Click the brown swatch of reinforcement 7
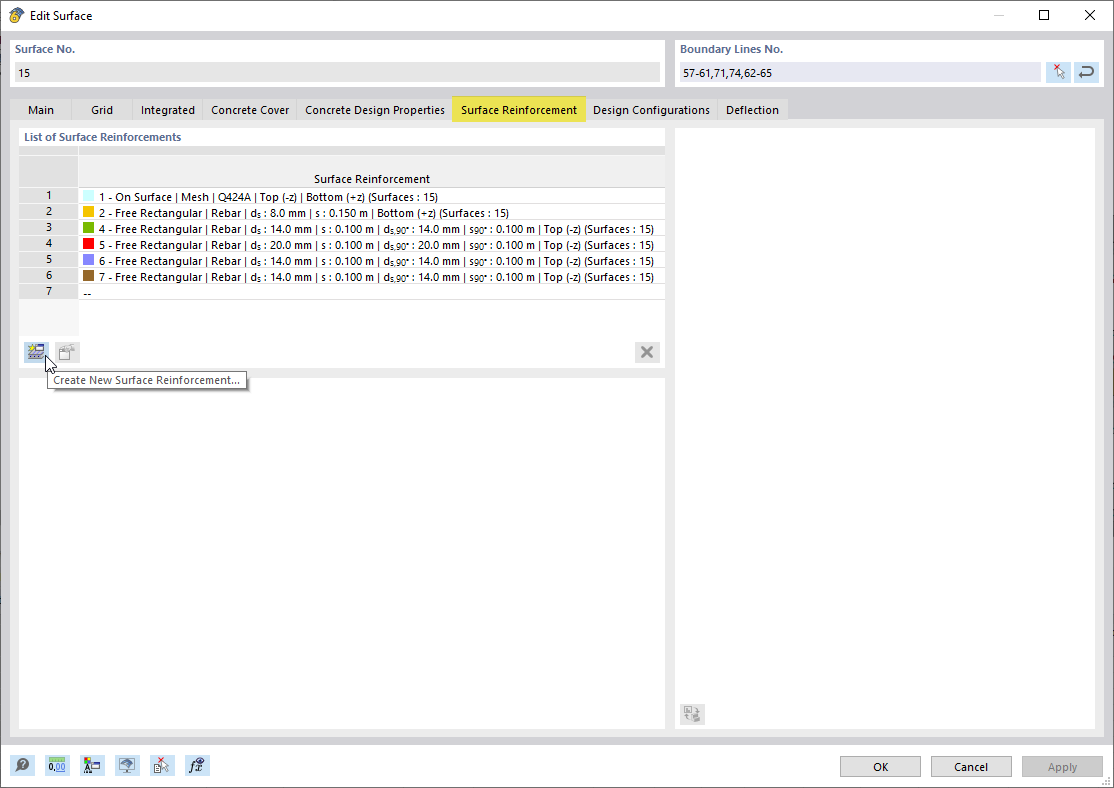 pyautogui.click(x=89, y=276)
